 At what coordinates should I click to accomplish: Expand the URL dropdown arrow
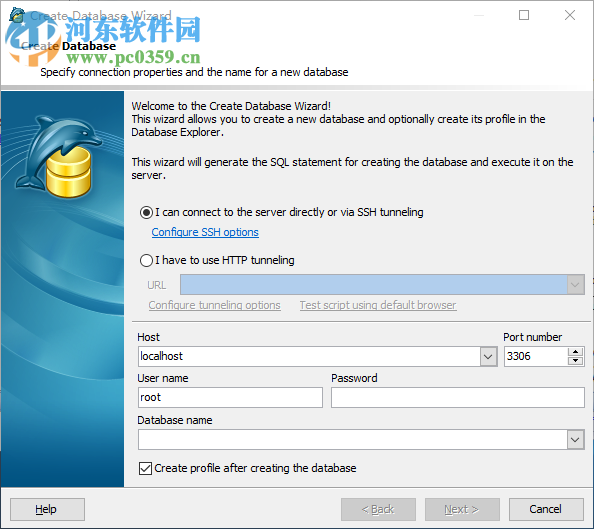pyautogui.click(x=575, y=285)
